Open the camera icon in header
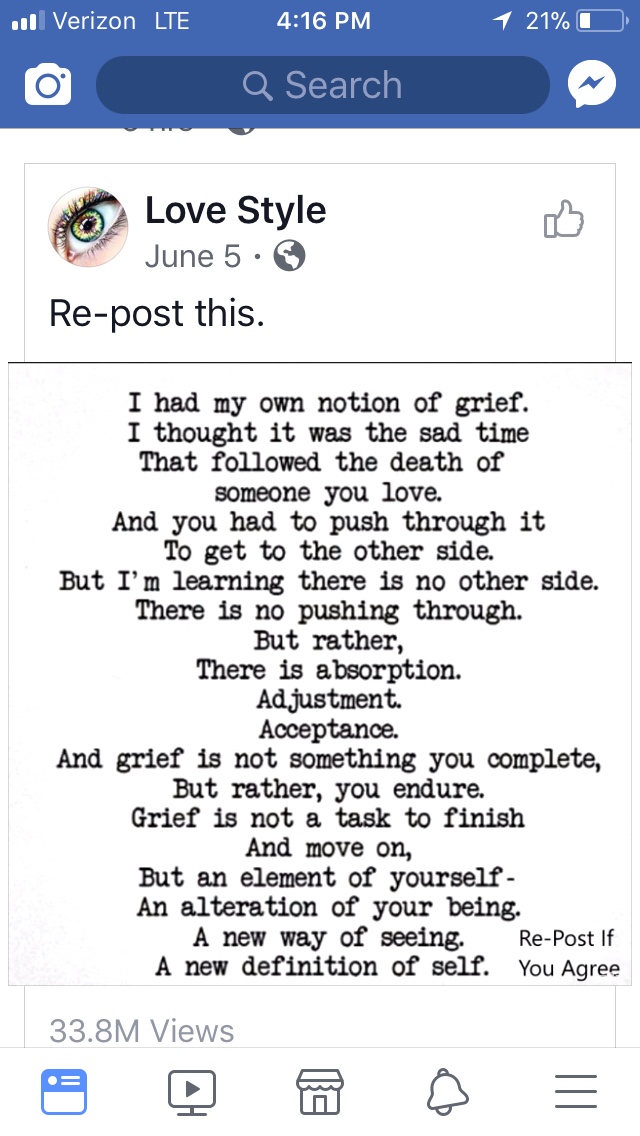640x1136 pixels. [47, 86]
